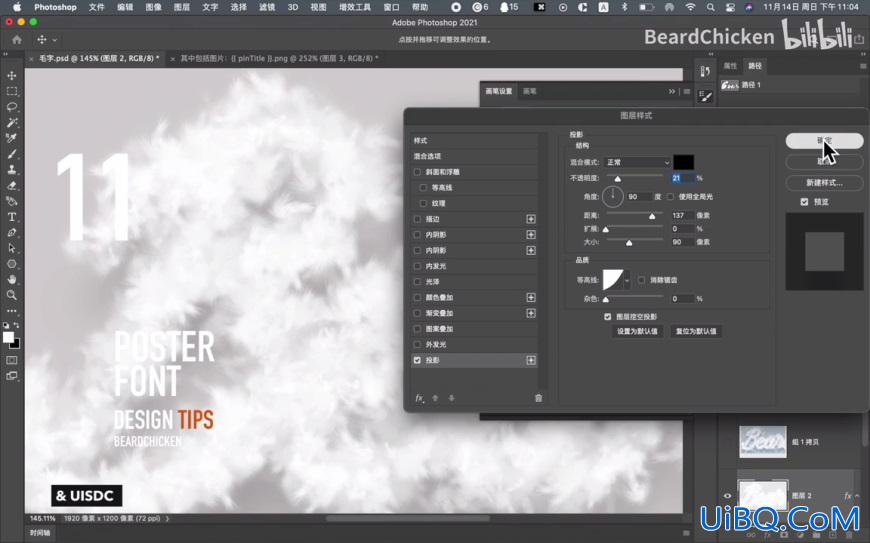Screen dimensions: 870x543
Task: Open the 滤镜 menu
Action: point(267,7)
